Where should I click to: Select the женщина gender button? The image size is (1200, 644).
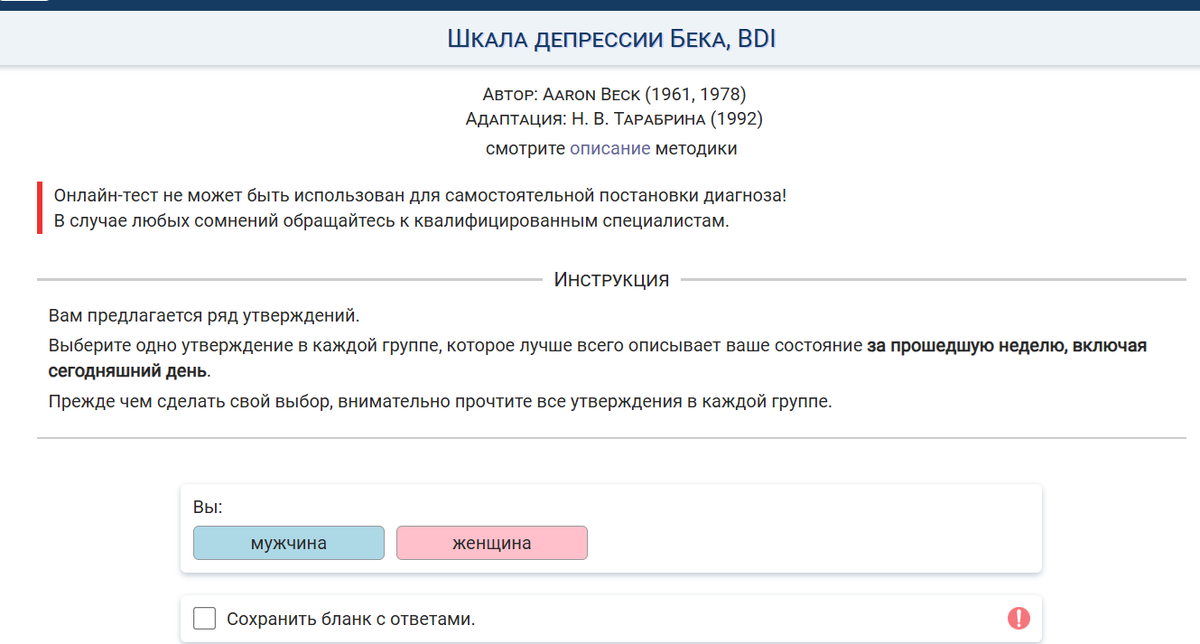click(x=491, y=542)
